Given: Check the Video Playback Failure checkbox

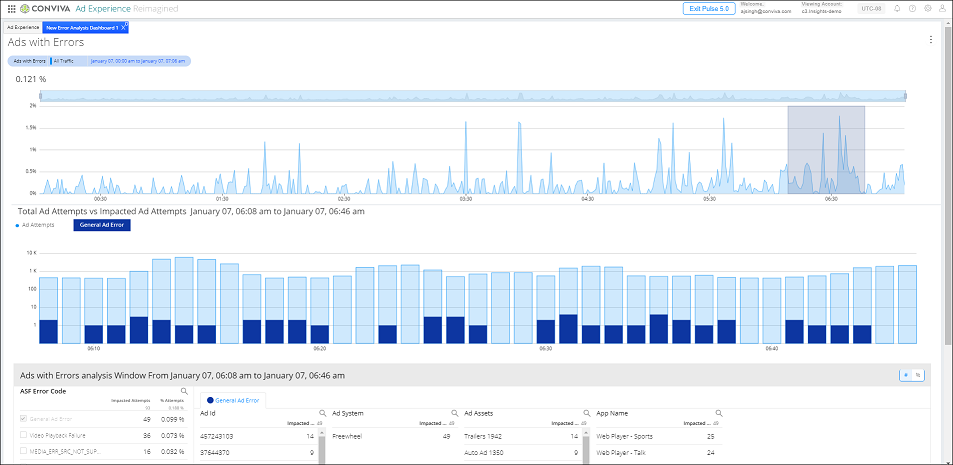Looking at the screenshot, I should click(25, 435).
